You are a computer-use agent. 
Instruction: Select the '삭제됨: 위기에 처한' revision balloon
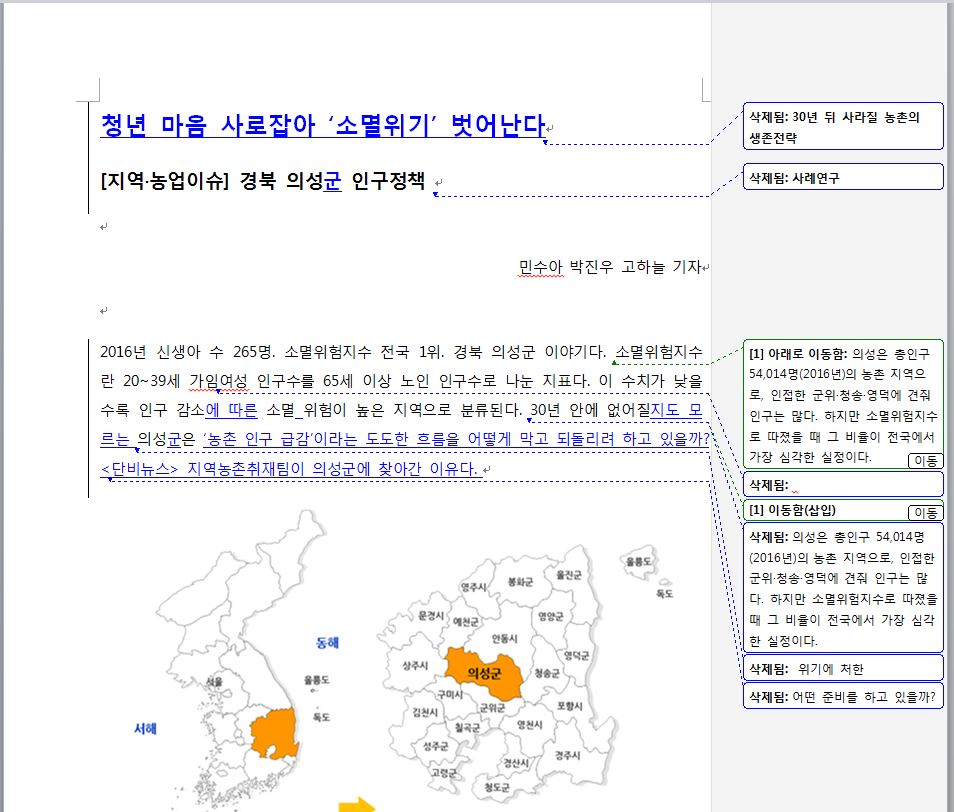842,669
